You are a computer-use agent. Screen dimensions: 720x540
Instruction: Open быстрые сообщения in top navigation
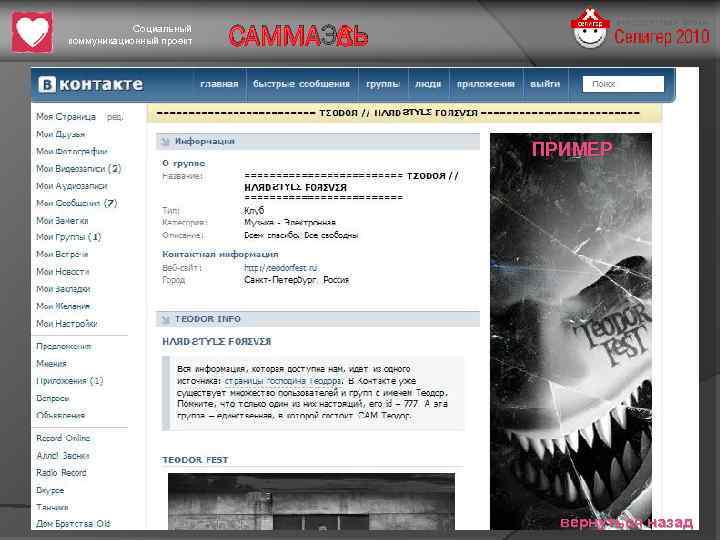click(x=301, y=84)
